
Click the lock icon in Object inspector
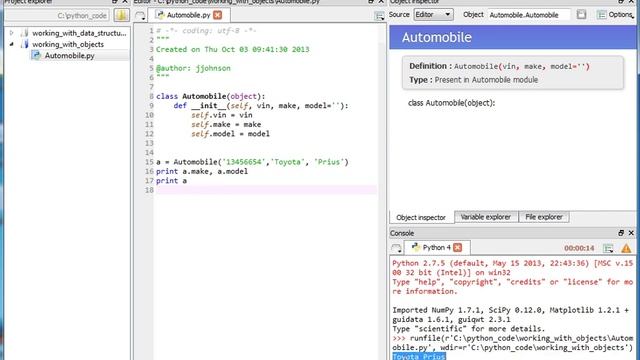[581, 15]
